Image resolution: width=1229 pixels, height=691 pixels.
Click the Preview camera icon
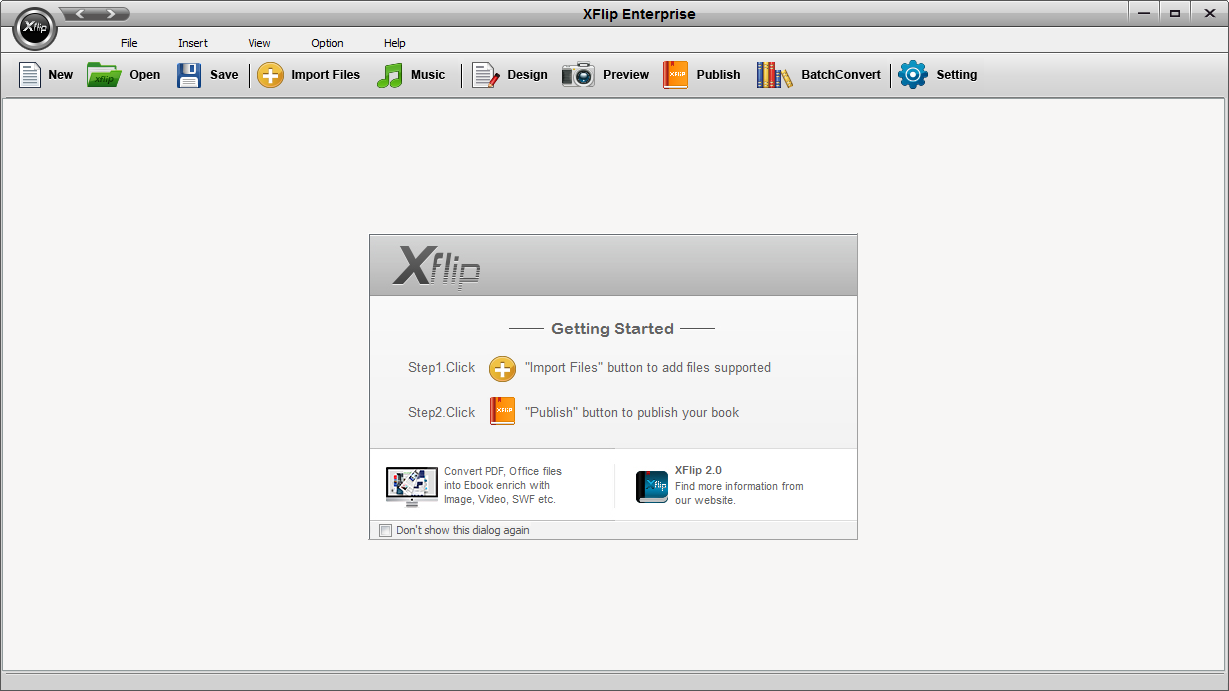[x=578, y=75]
